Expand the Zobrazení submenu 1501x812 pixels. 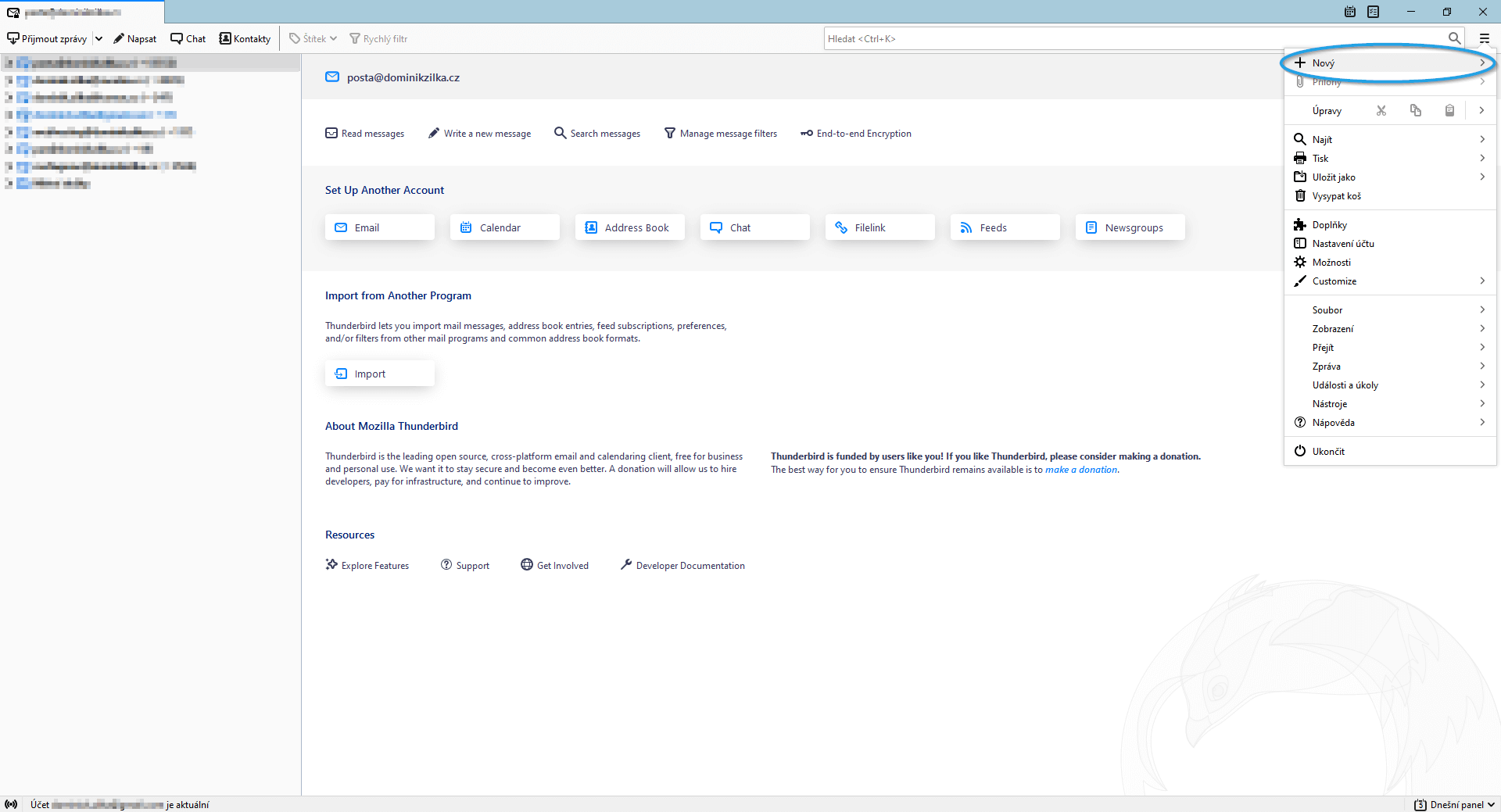tap(1390, 328)
